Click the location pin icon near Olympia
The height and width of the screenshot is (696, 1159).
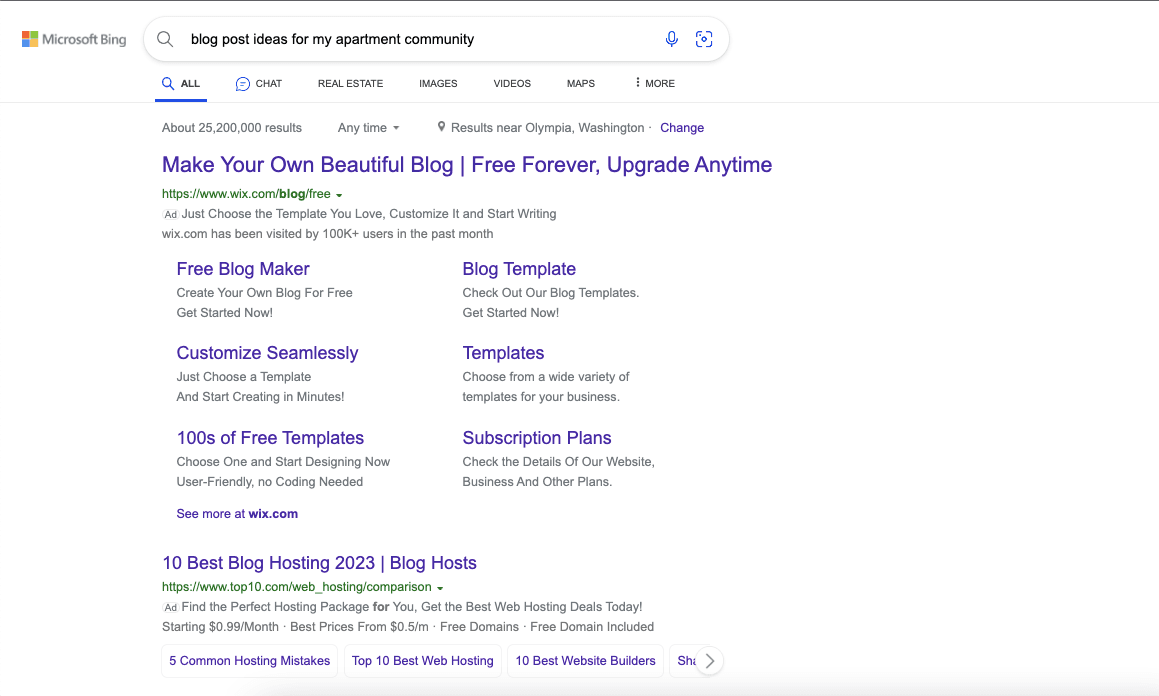[x=441, y=127]
